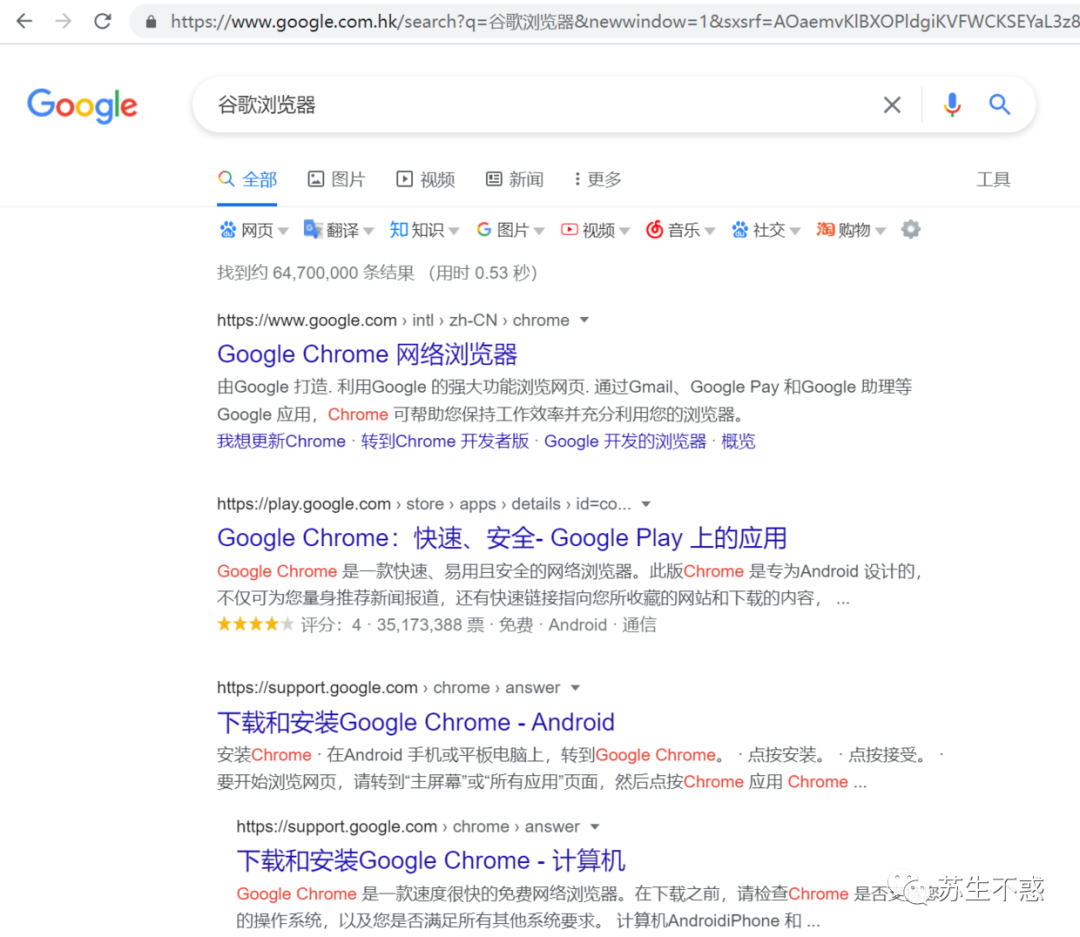This screenshot has height=937, width=1080.
Task: Click the https://www.google.com breadcrumb text
Action: pyautogui.click(x=307, y=320)
